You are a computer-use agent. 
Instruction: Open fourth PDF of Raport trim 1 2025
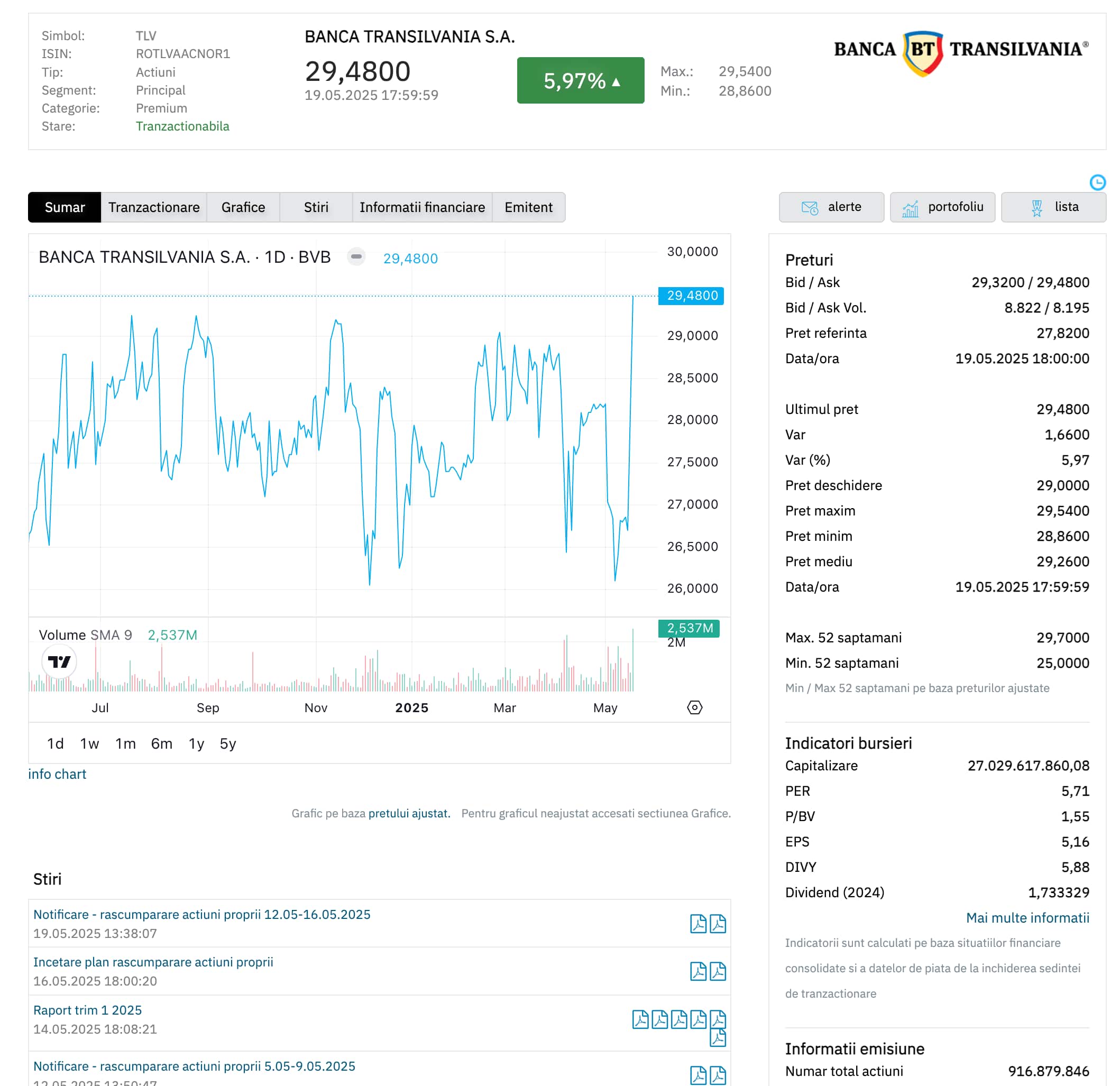(x=697, y=1019)
